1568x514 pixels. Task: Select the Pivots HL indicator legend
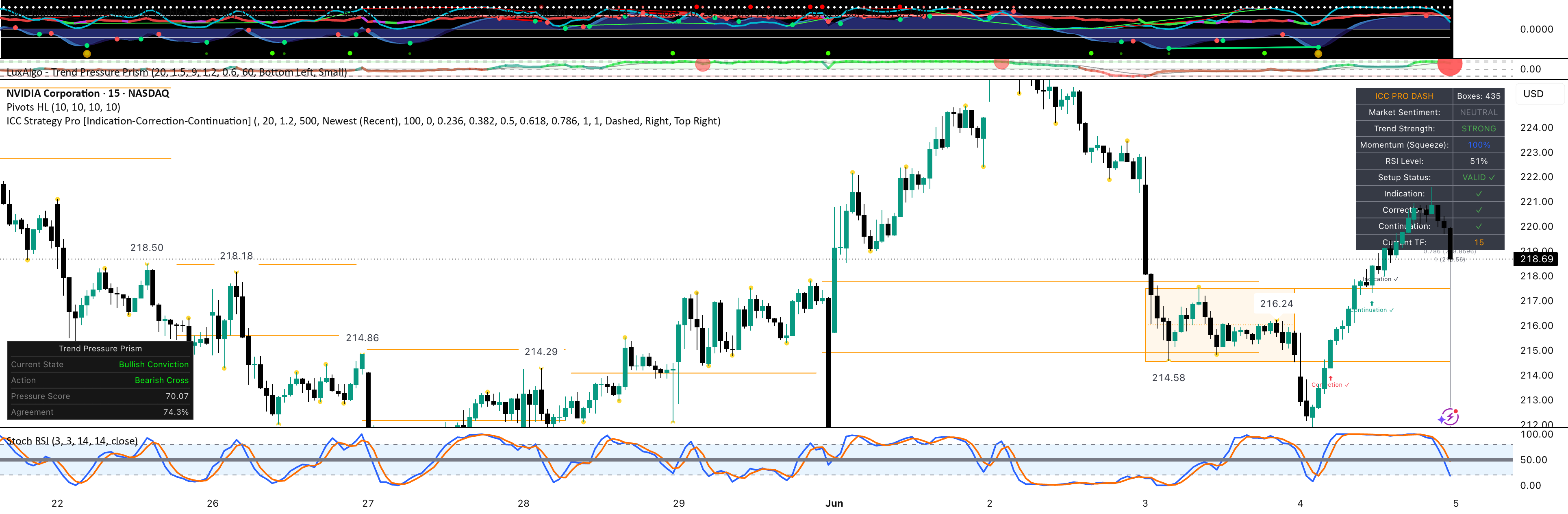pyautogui.click(x=63, y=107)
